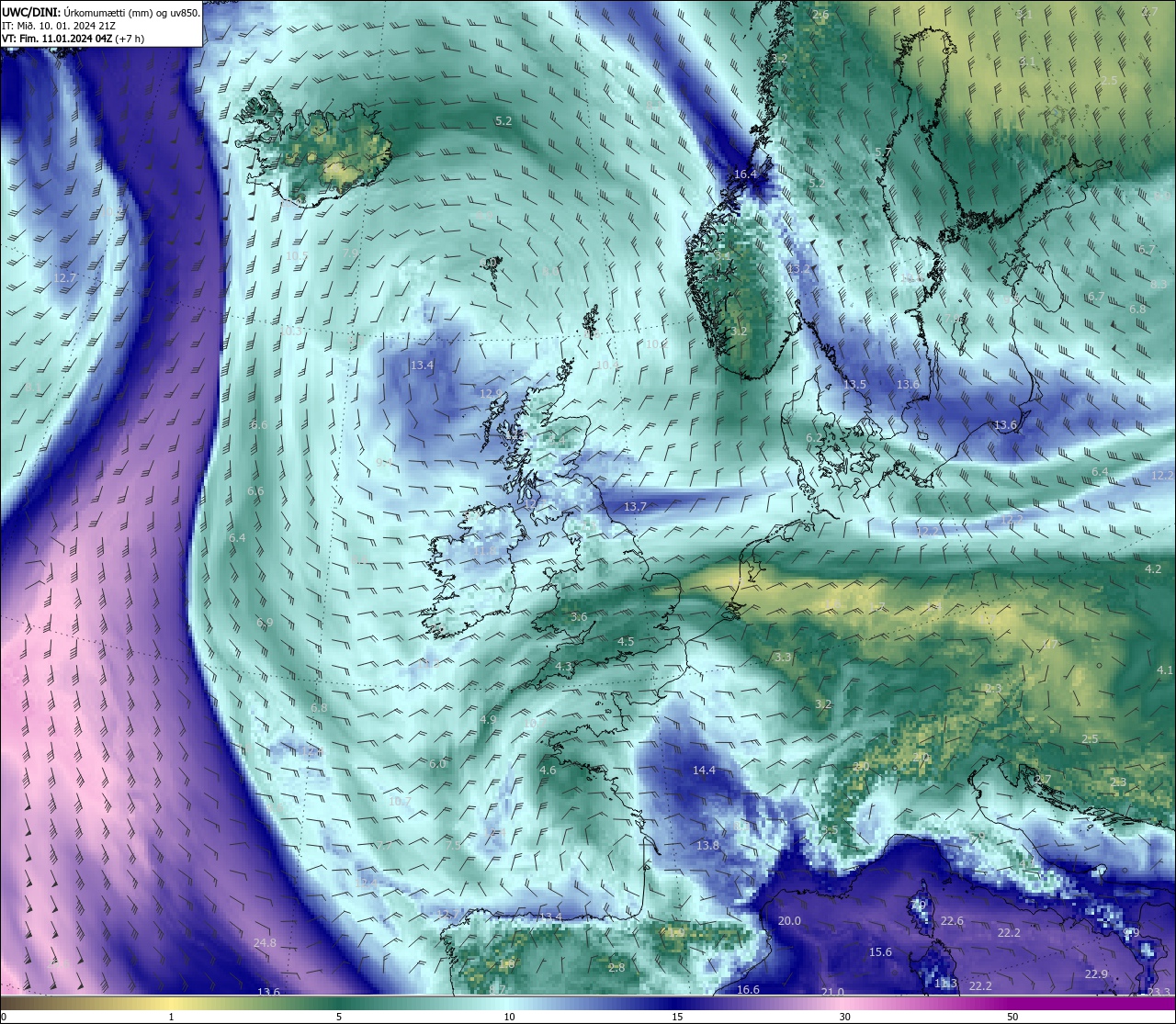This screenshot has width=1176, height=1024.
Task: Click the map value "13.5" near Denmark
Action: point(854,384)
